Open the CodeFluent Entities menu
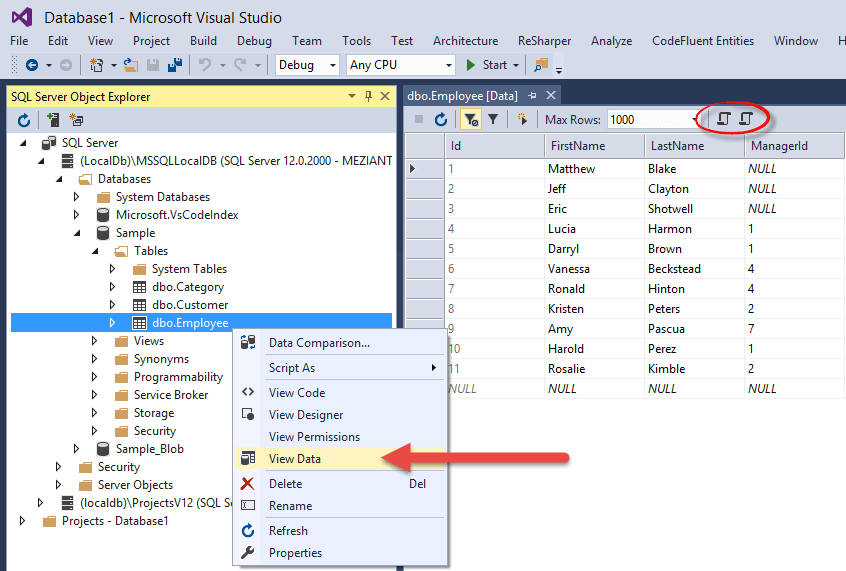This screenshot has height=571, width=846. tap(703, 41)
